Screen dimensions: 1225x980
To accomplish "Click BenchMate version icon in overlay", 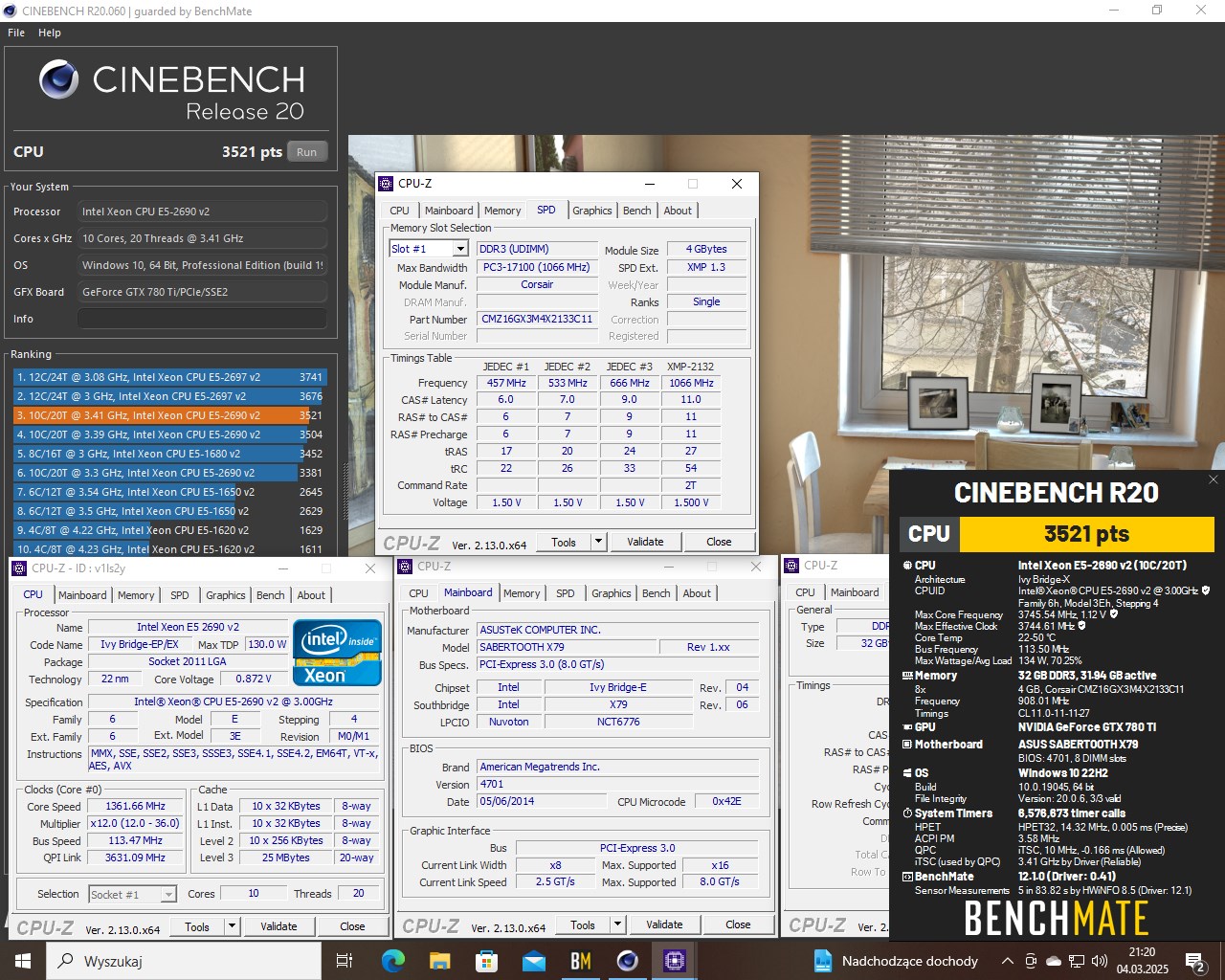I will click(x=907, y=877).
